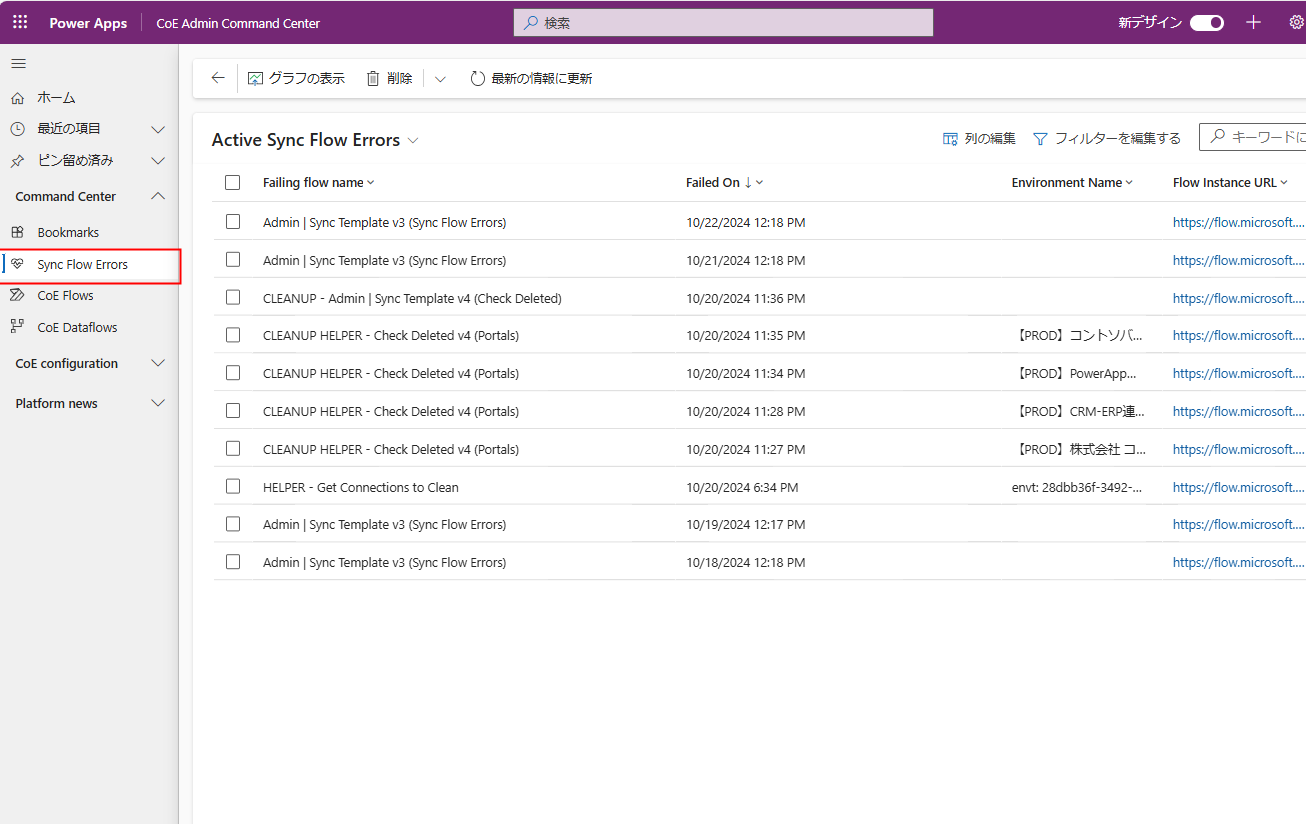1306x824 pixels.
Task: Open the app launcher waffle icon
Action: 20,22
